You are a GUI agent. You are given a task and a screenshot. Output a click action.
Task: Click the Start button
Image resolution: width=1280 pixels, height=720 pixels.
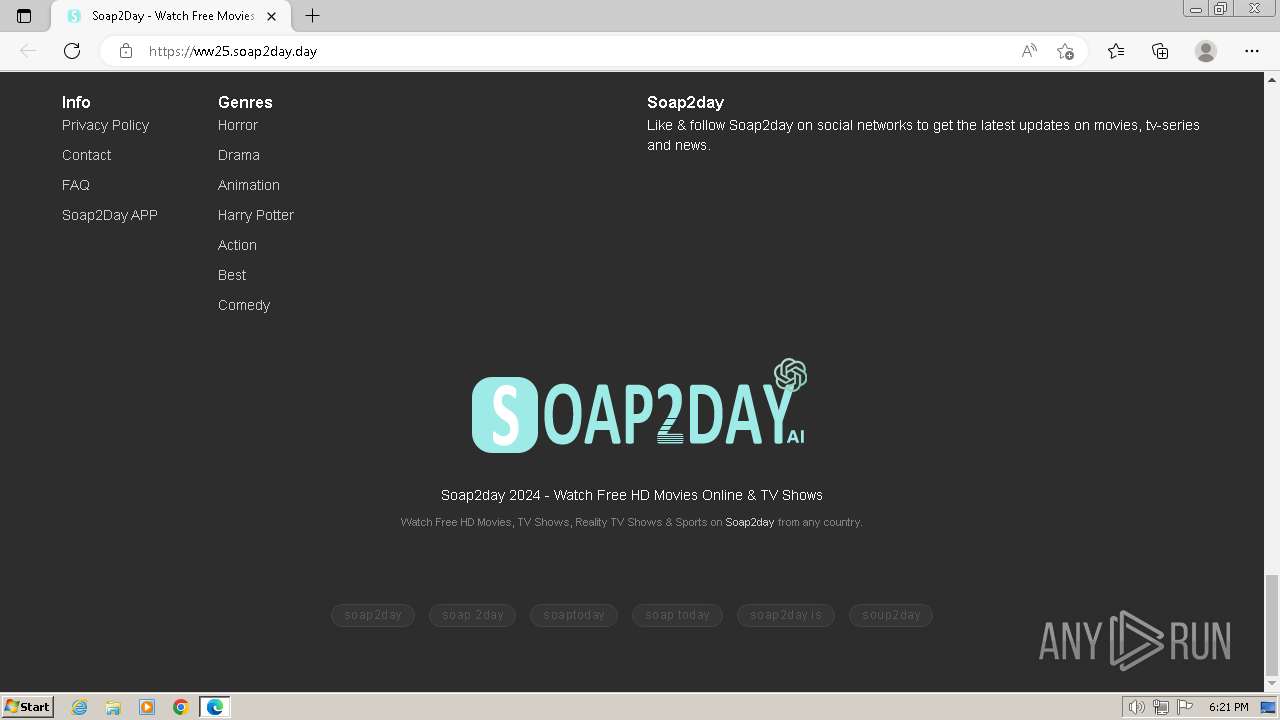(x=28, y=707)
